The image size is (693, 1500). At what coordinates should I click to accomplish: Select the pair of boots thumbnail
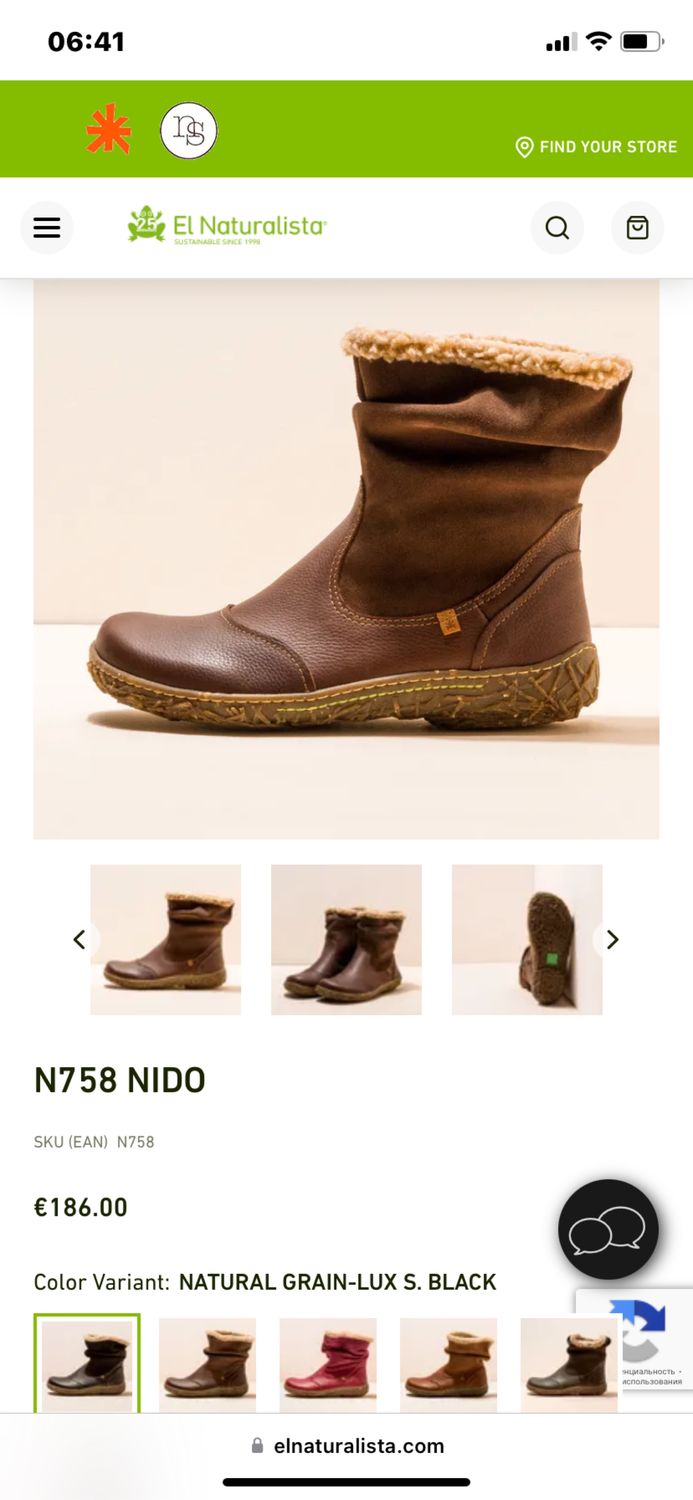(x=346, y=940)
